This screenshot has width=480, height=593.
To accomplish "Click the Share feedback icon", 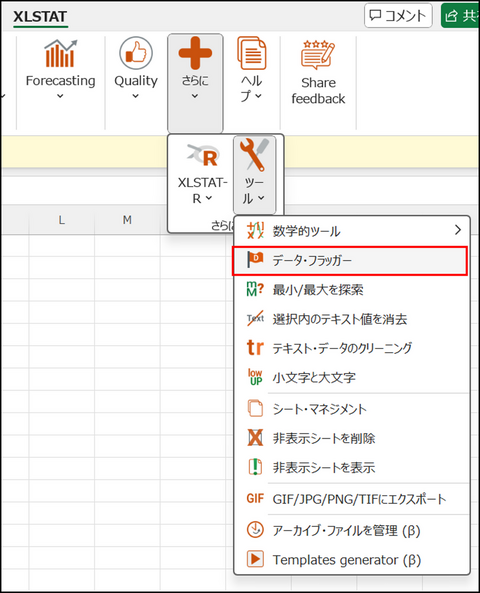I will [x=318, y=54].
